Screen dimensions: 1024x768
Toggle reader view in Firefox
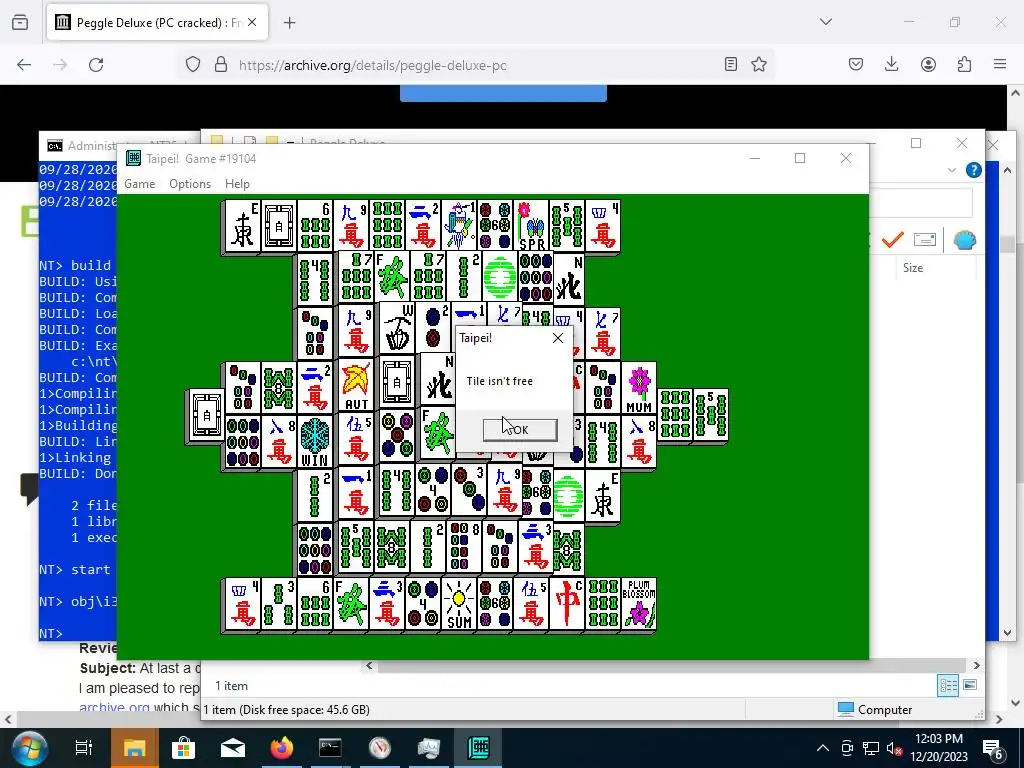pyautogui.click(x=731, y=65)
